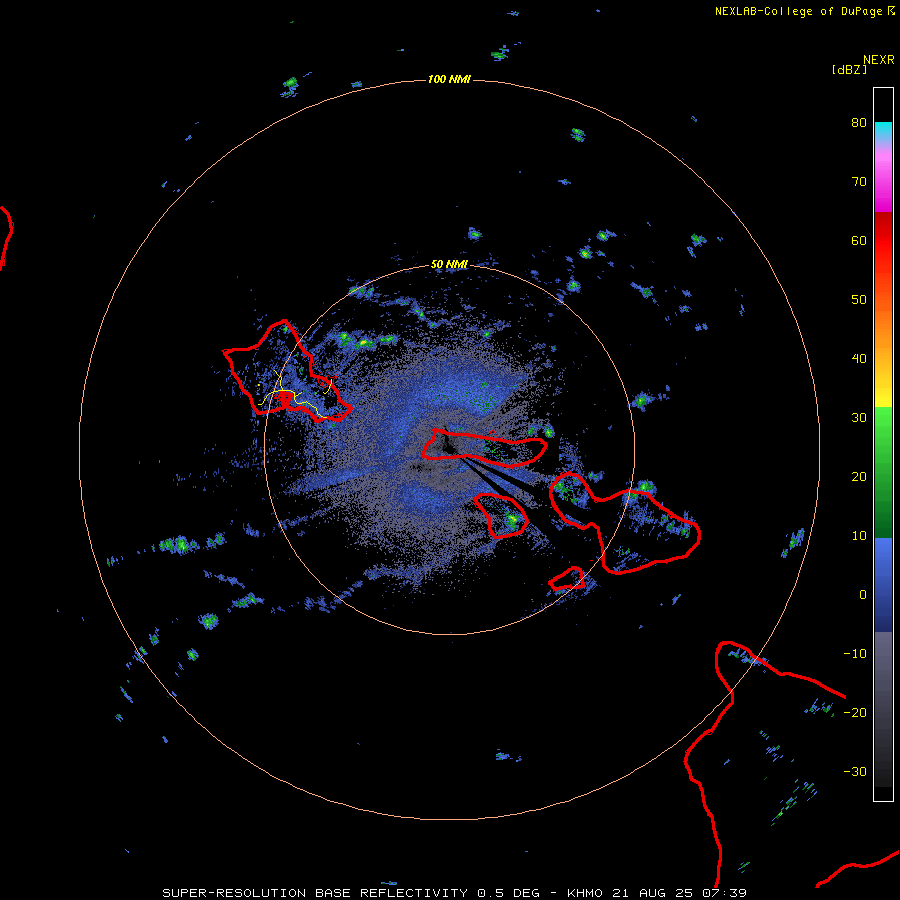Click the NEXLAB-College of DuPage label
Viewport: 900px width, 900px height.
(x=804, y=11)
